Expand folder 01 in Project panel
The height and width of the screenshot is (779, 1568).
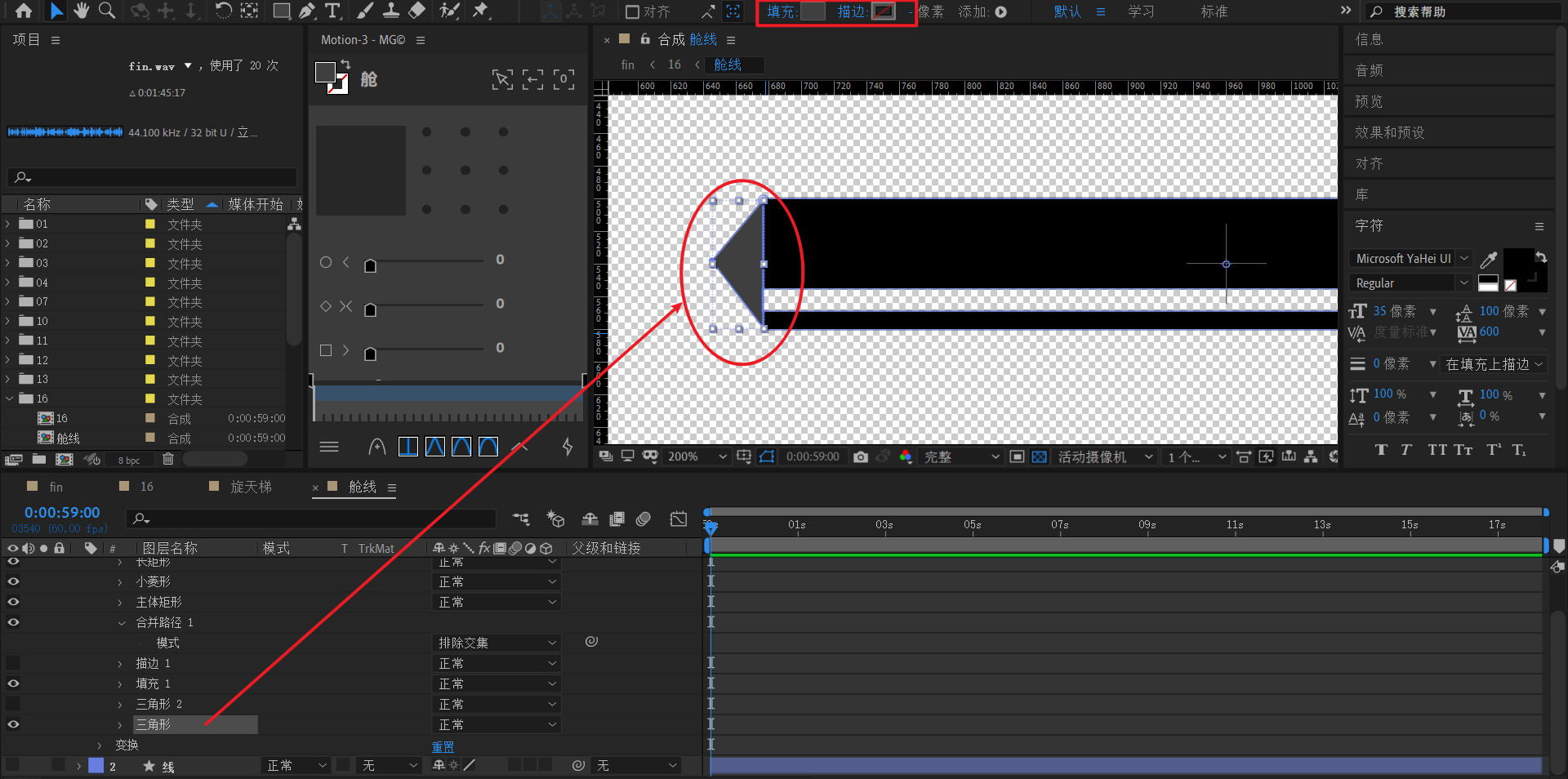(8, 224)
